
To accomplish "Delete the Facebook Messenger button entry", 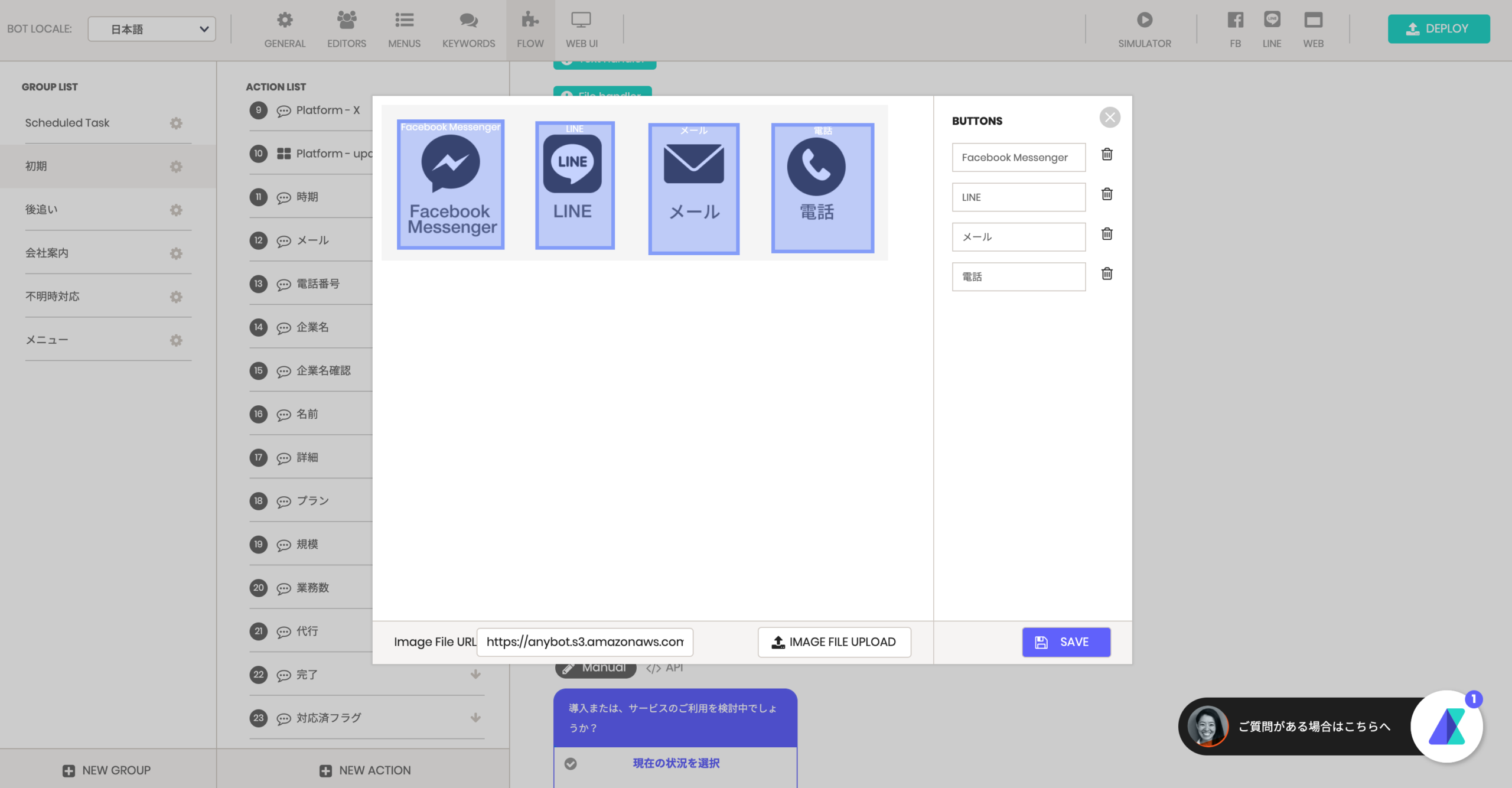I will (1107, 154).
